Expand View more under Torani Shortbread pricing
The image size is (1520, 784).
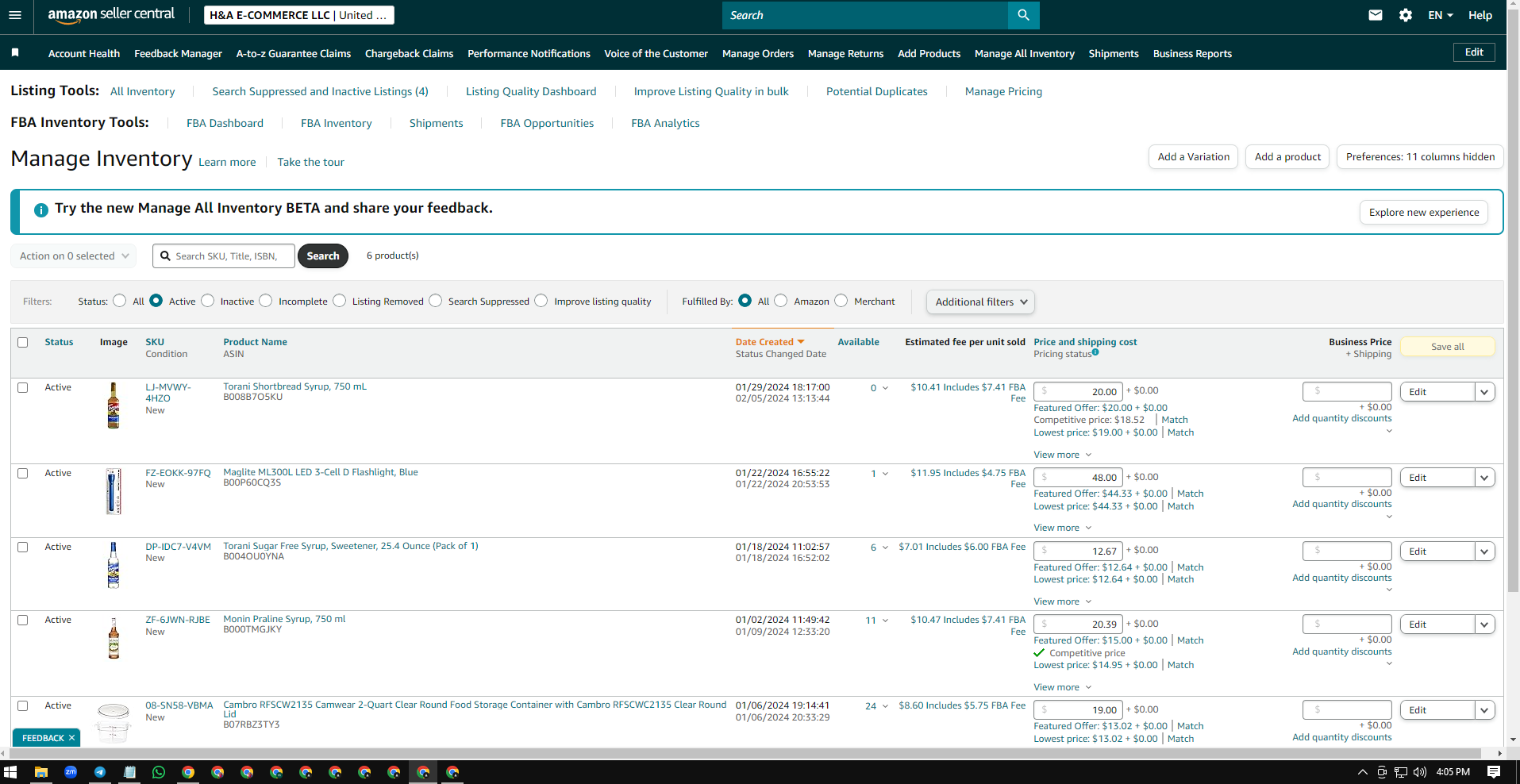point(1063,455)
